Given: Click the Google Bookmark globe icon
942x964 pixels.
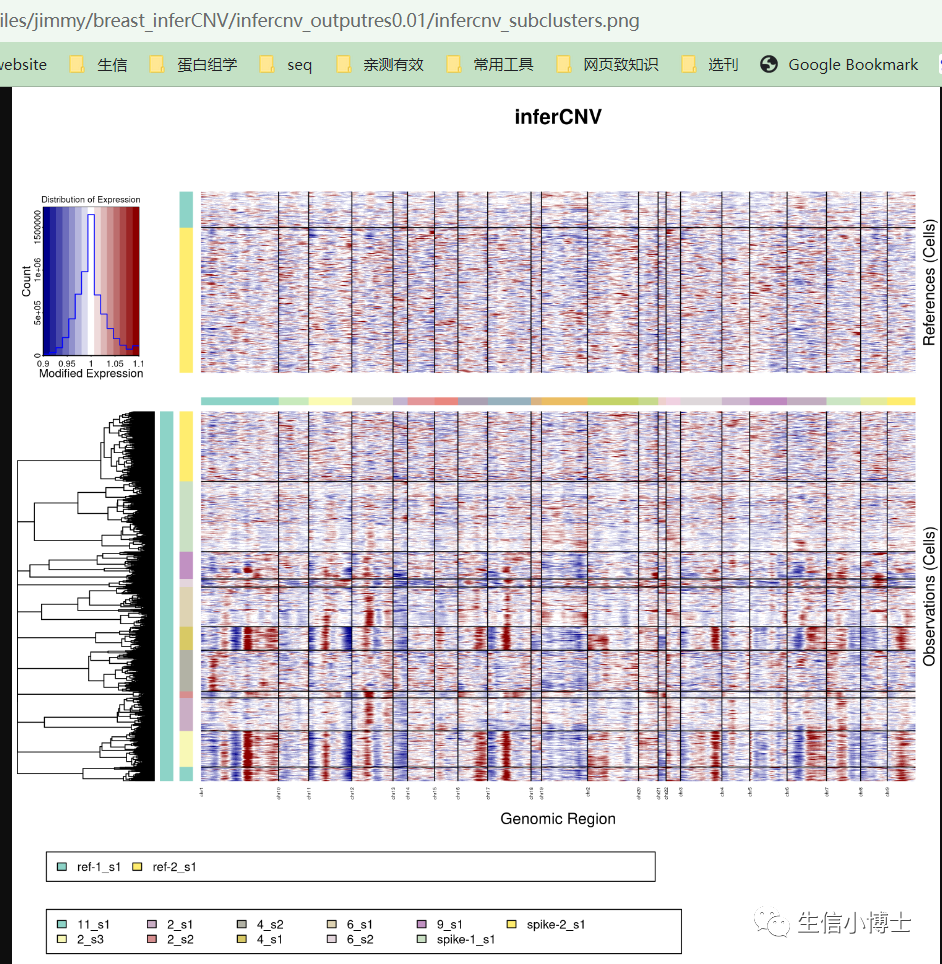Looking at the screenshot, I should (x=768, y=64).
